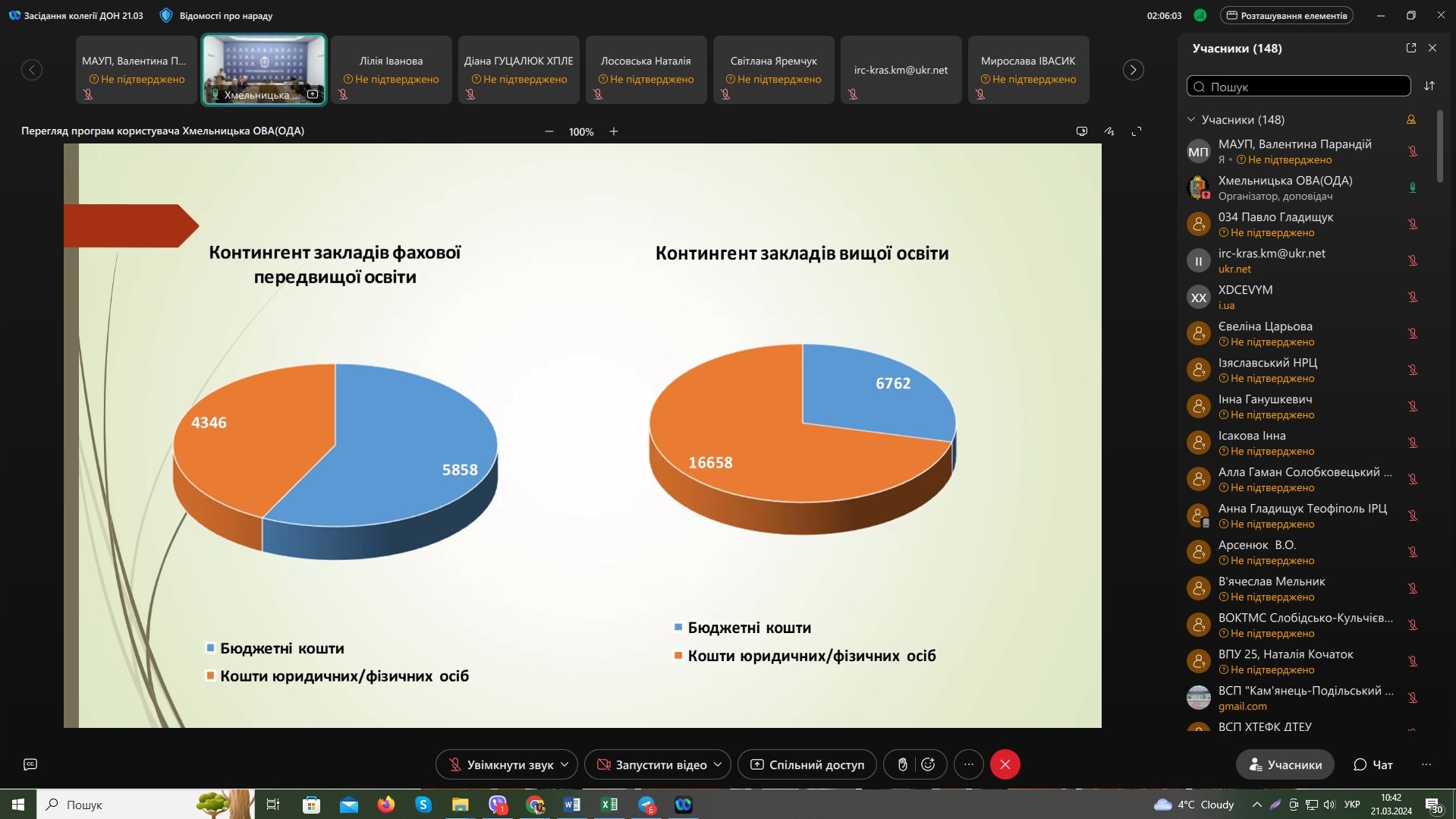Click the Спільний доступ button
This screenshot has height=819, width=1456.
click(807, 764)
